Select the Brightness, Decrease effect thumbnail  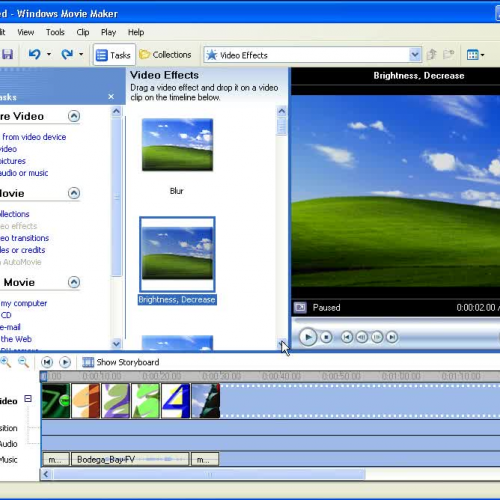point(177,254)
